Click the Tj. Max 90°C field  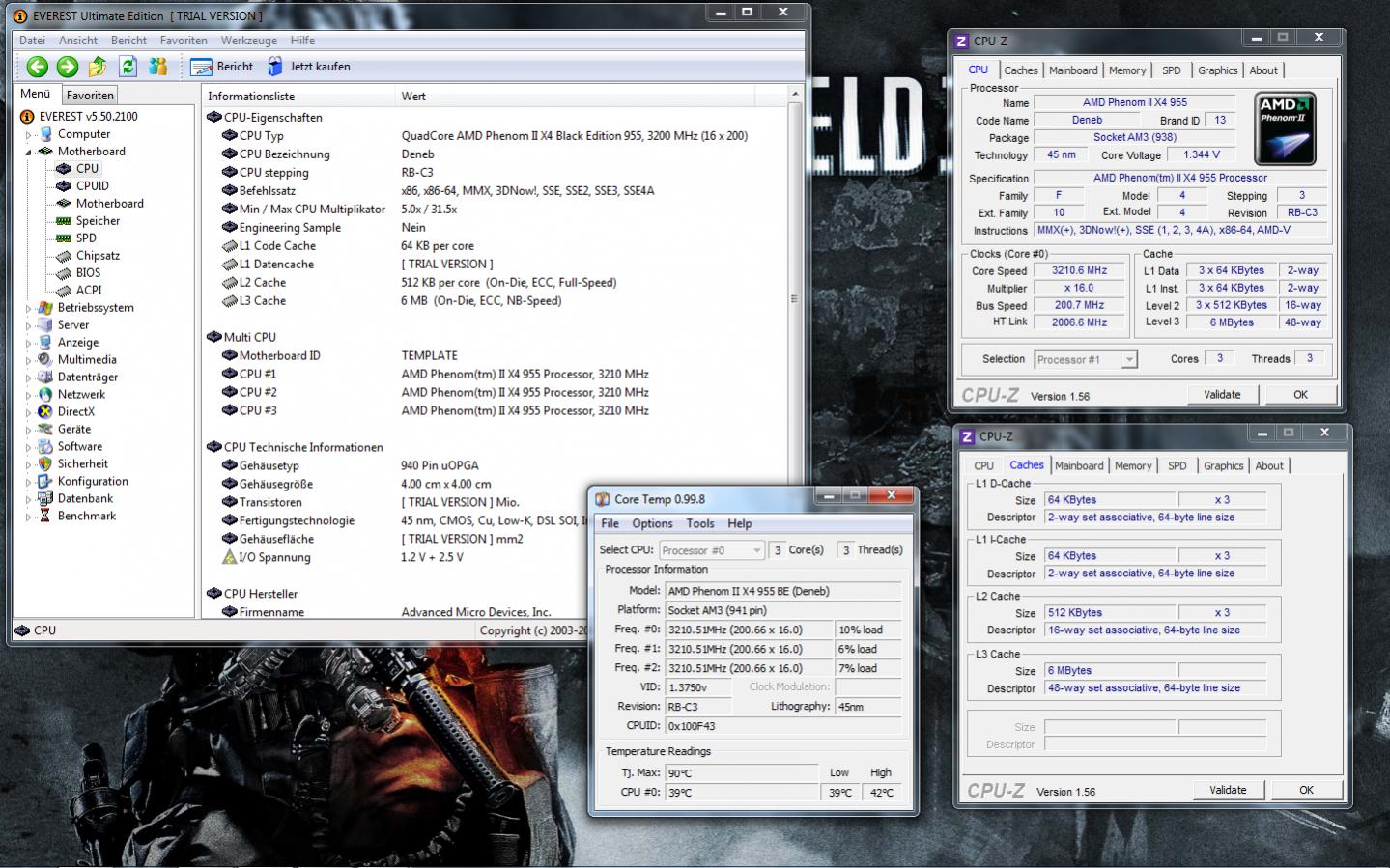[740, 773]
